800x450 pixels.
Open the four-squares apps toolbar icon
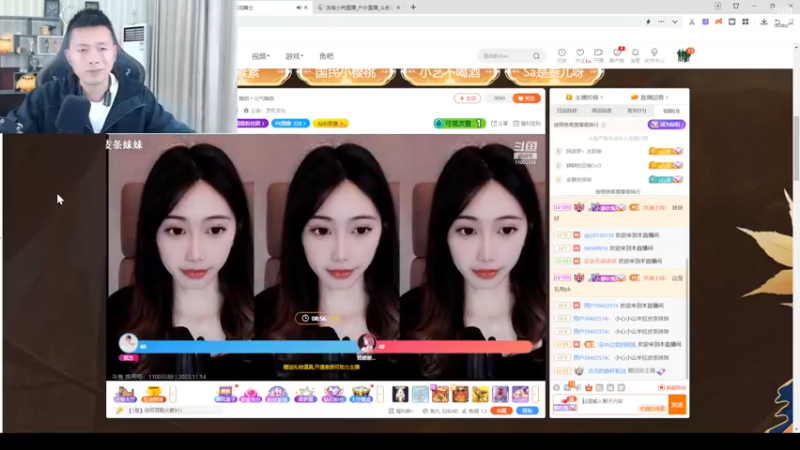click(745, 22)
